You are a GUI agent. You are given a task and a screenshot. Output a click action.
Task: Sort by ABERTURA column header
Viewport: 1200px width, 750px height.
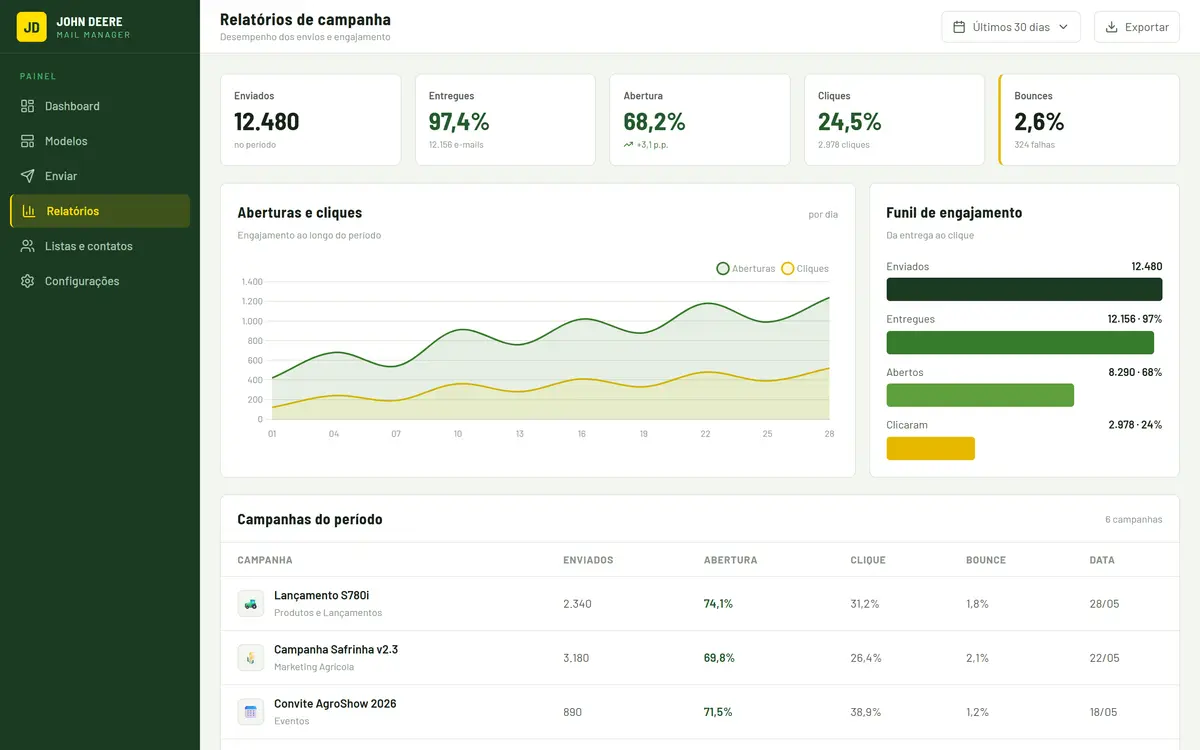730,560
